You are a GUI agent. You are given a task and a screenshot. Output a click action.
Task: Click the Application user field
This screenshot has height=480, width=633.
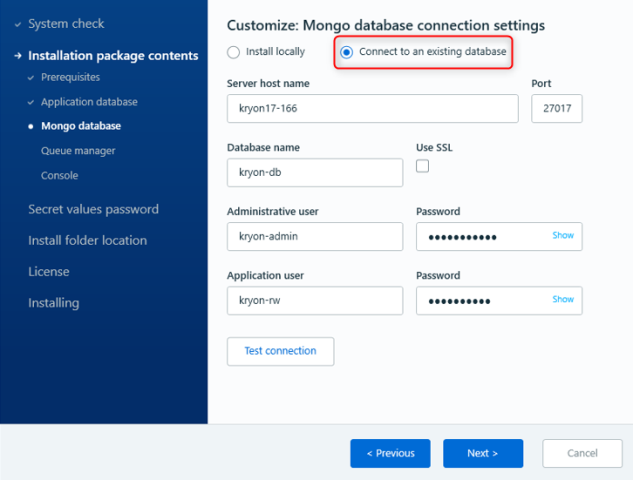coord(314,300)
